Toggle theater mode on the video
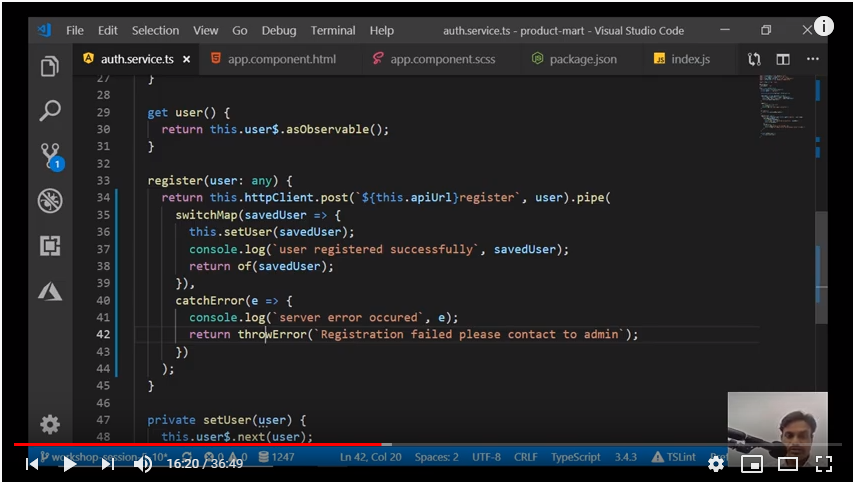The image size is (853, 482). (788, 464)
